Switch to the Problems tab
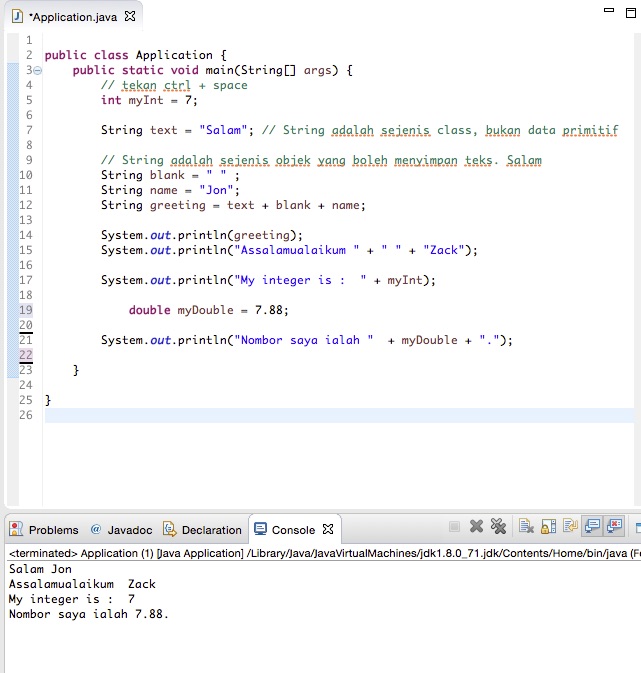The width and height of the screenshot is (641, 673). pos(44,530)
